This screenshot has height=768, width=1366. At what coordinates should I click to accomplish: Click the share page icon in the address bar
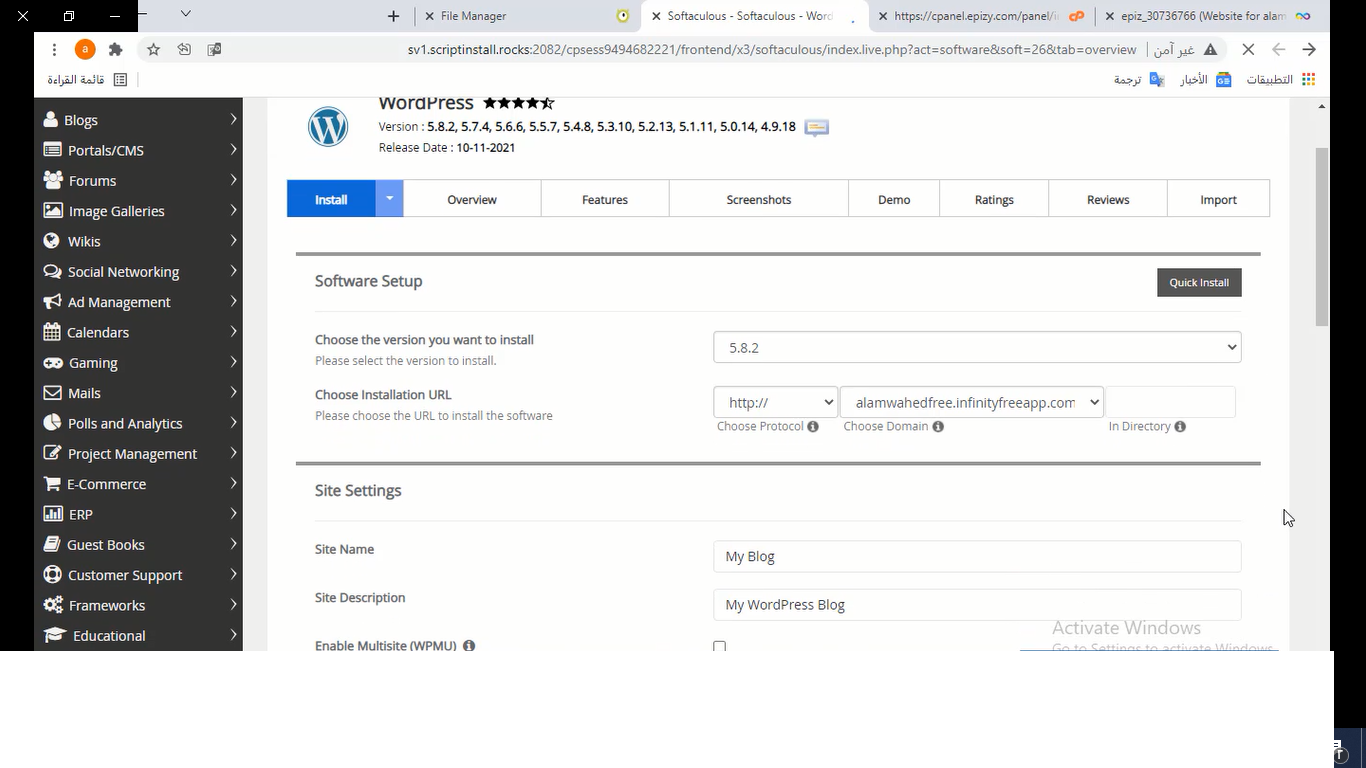(x=184, y=49)
